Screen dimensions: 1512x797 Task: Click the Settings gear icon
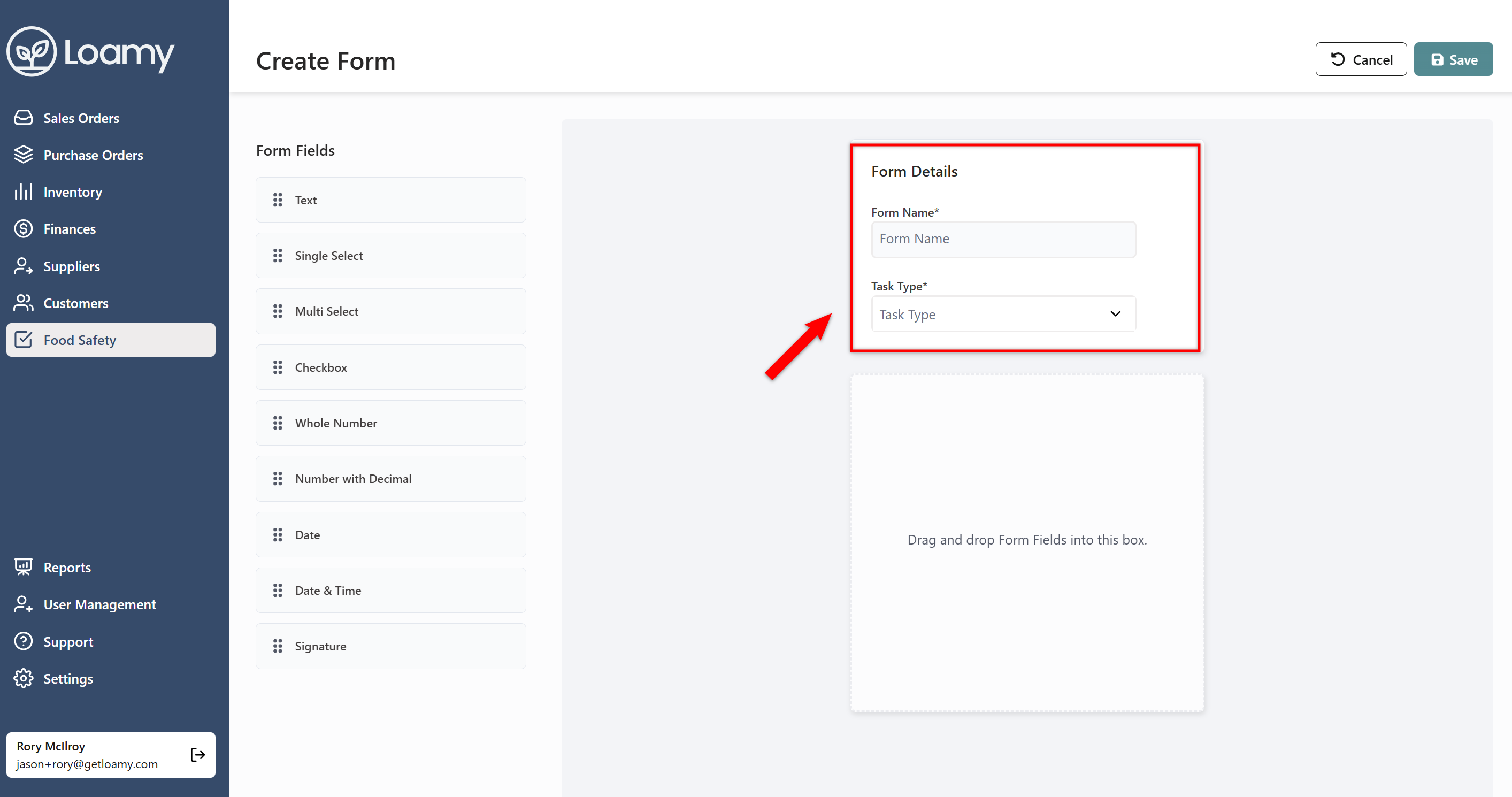[x=24, y=678]
